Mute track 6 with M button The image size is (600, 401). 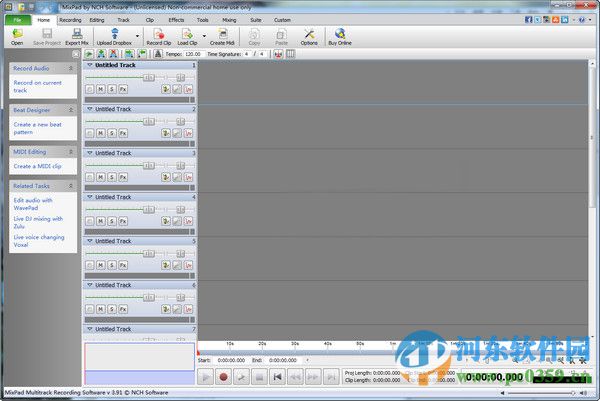coord(101,309)
